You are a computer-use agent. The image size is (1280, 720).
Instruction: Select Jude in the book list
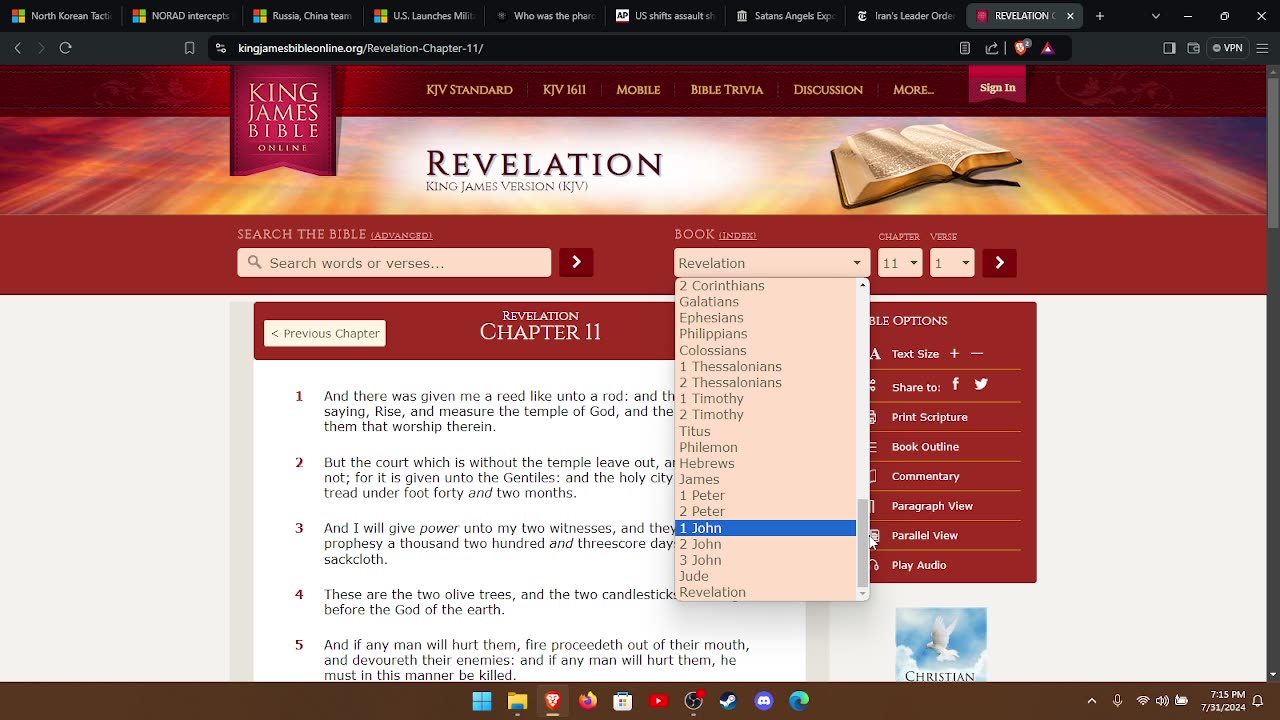766,576
